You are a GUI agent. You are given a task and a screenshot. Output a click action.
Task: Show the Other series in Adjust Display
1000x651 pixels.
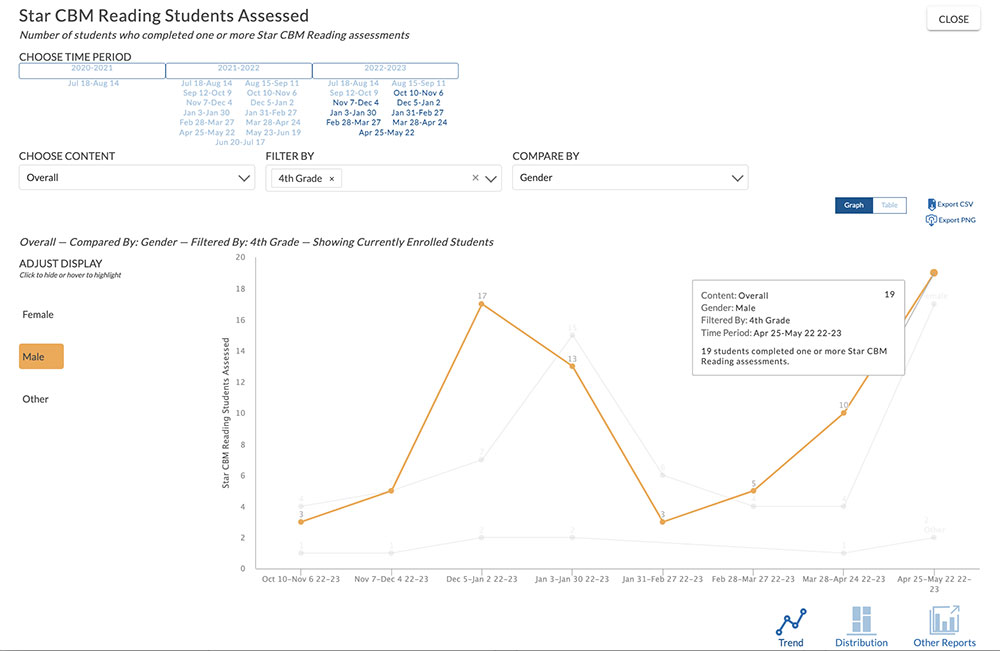tap(35, 398)
